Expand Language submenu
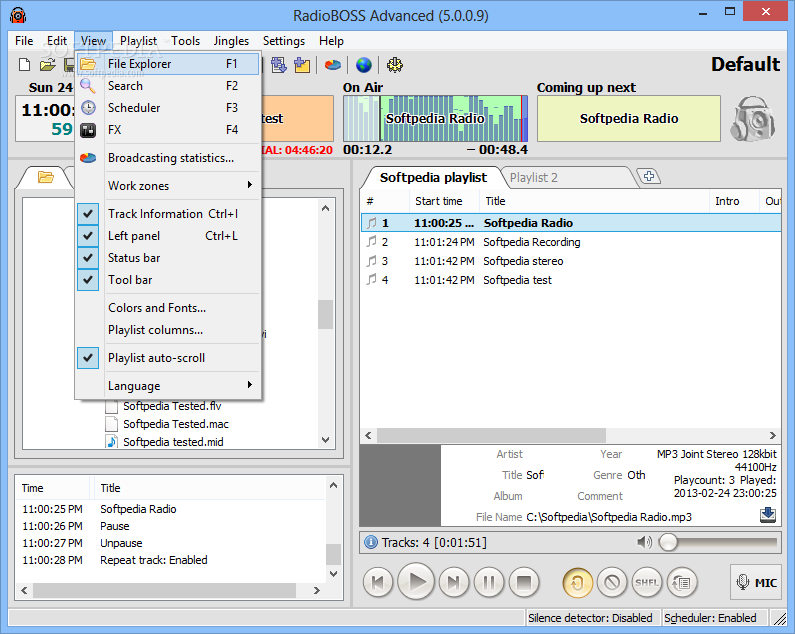This screenshot has width=795, height=634. (168, 385)
